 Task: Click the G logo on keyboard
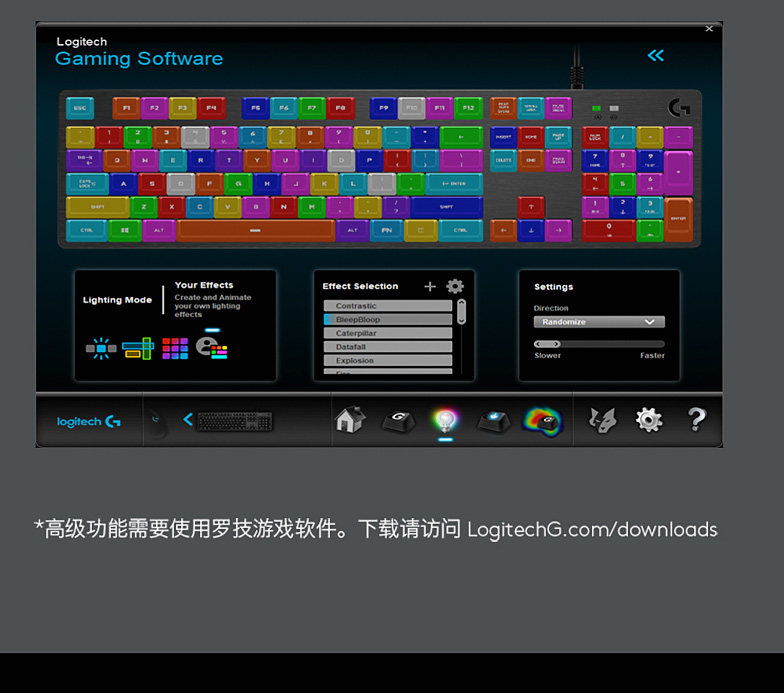point(678,108)
